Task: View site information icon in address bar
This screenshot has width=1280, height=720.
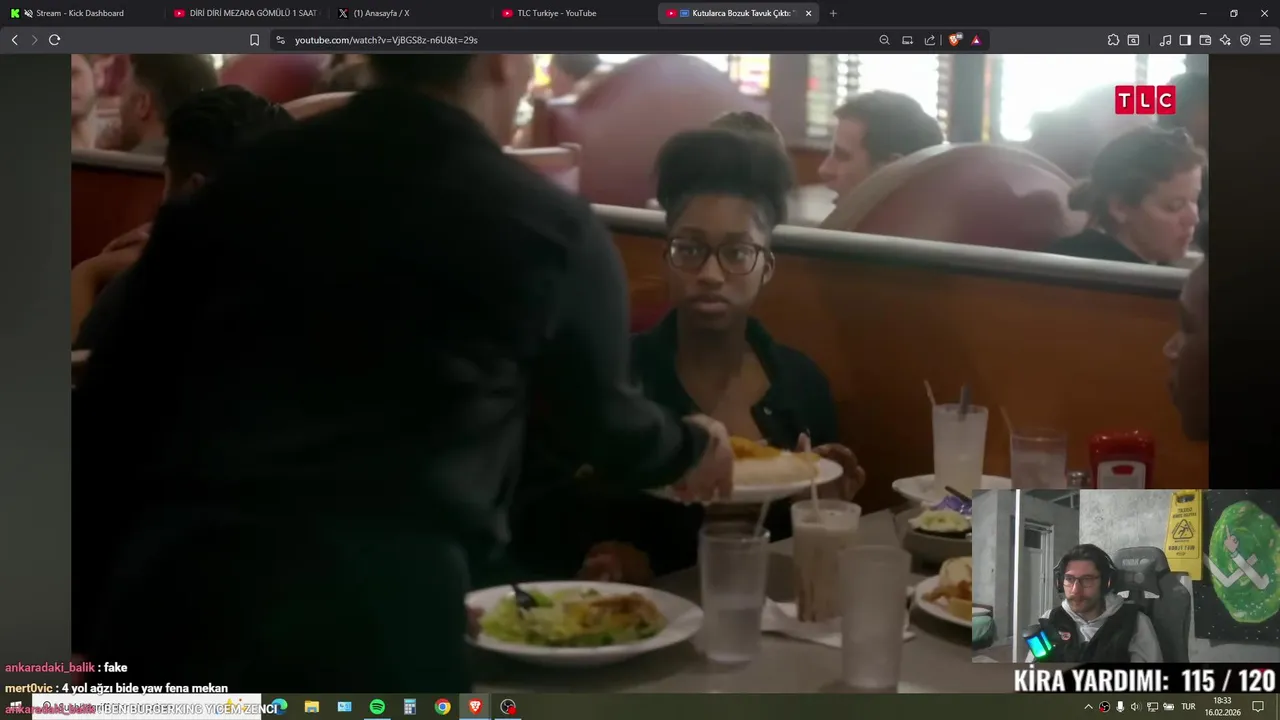Action: pos(280,40)
